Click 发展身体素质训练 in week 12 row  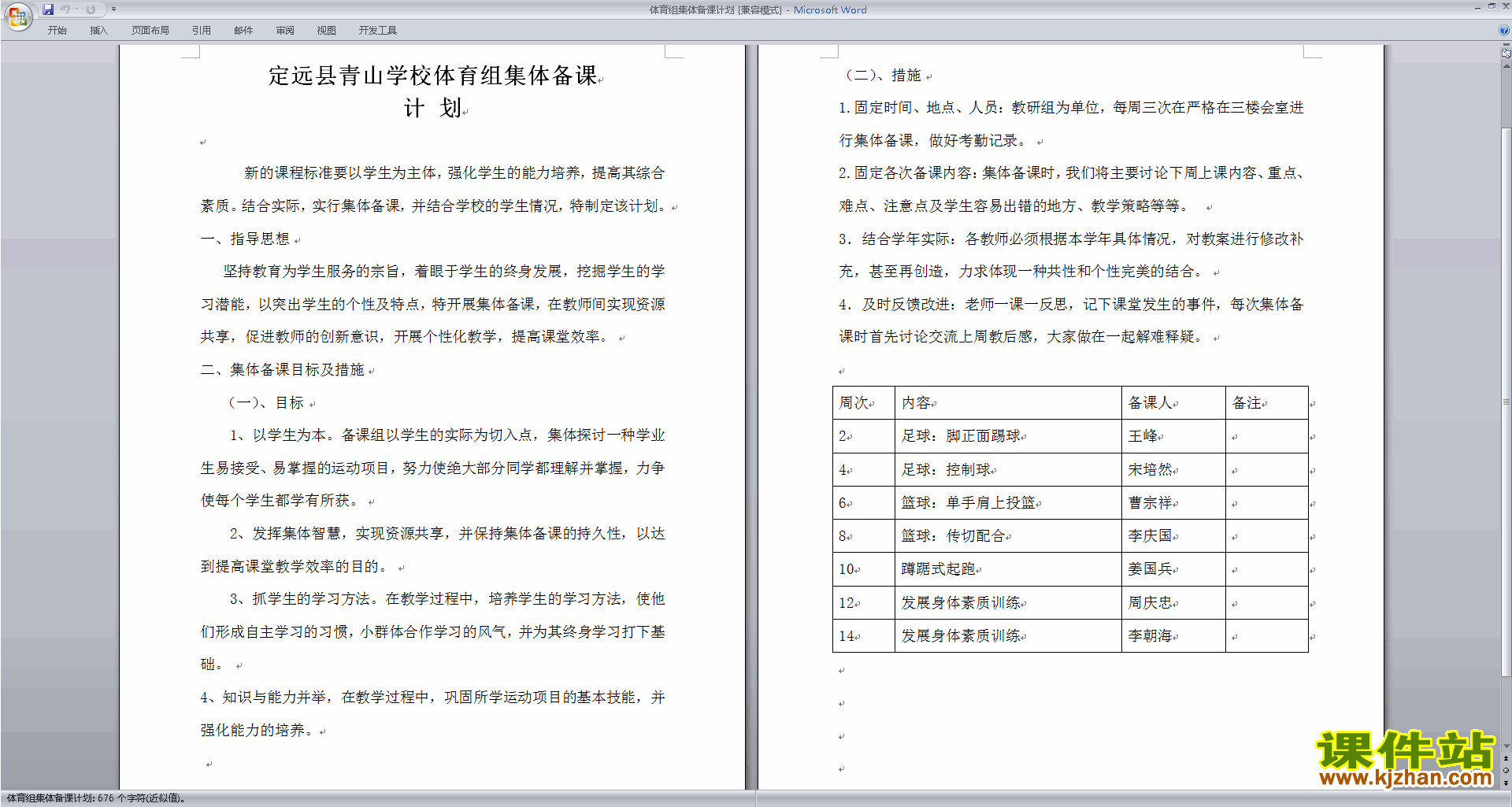[x=962, y=602]
